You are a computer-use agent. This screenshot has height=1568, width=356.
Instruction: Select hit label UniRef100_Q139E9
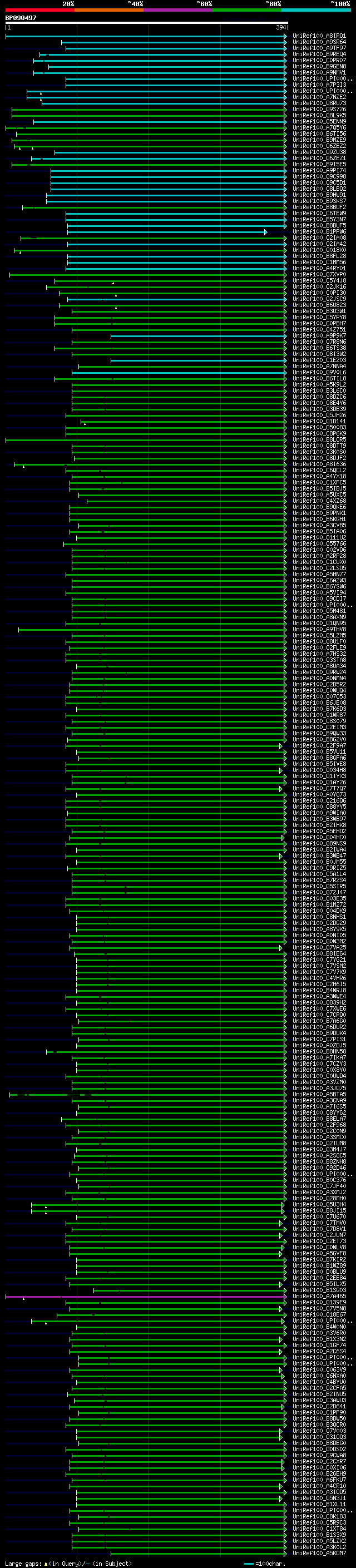319,1303
